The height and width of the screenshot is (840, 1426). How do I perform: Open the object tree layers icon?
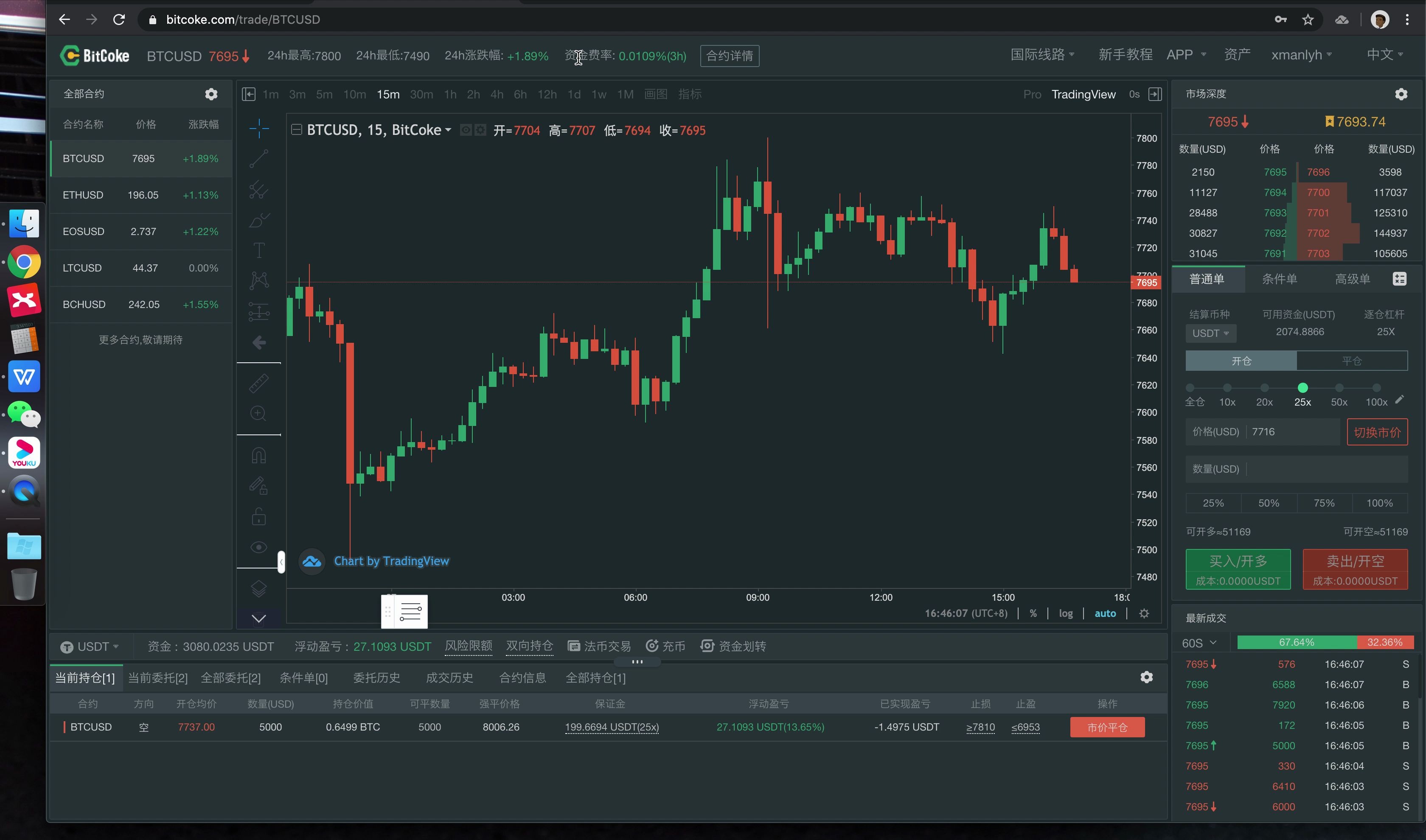point(259,589)
